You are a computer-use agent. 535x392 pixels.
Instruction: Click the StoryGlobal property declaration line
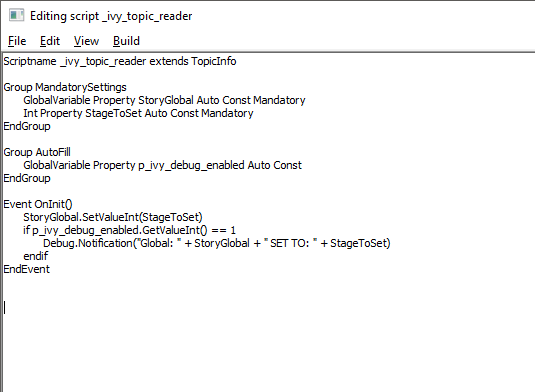pos(164,100)
